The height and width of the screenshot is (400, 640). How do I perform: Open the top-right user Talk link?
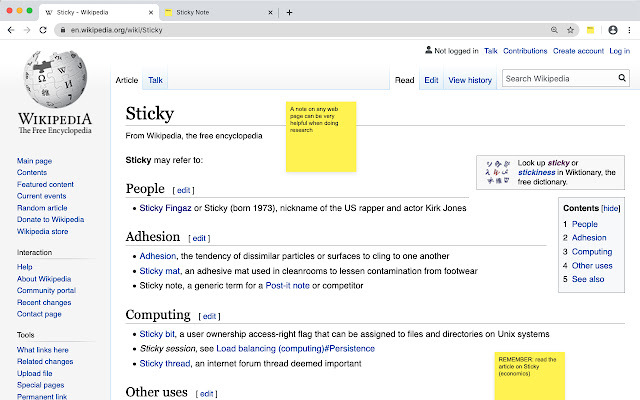tap(491, 51)
